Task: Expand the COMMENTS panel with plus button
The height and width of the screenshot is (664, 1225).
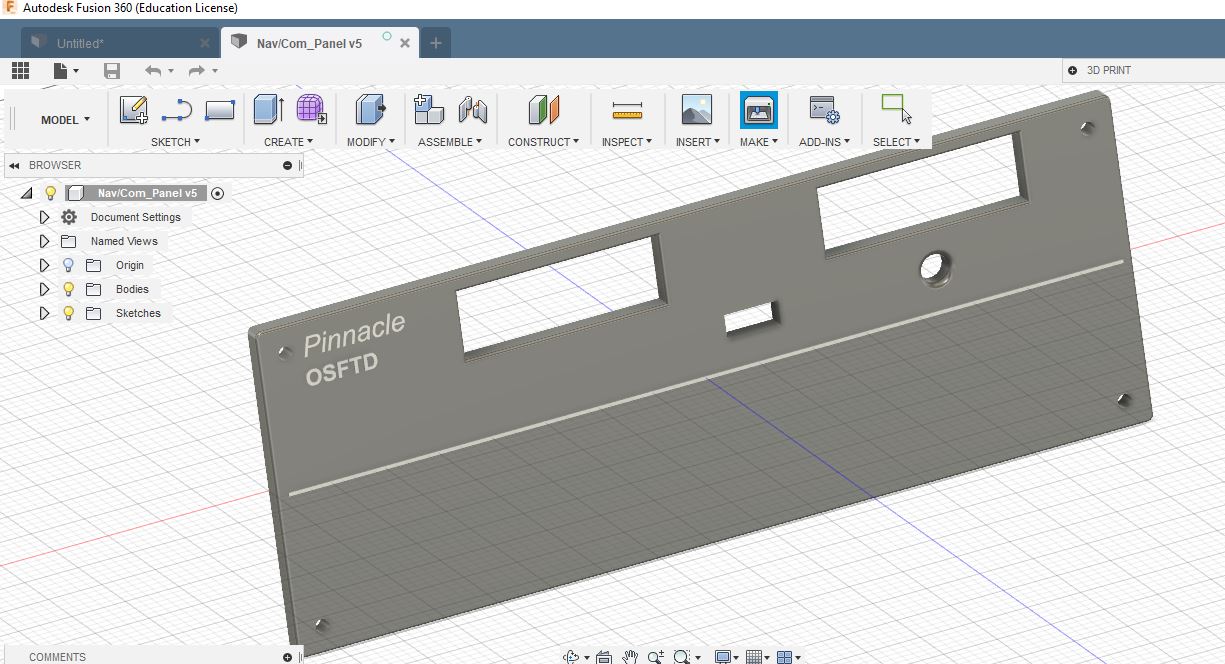Action: [x=288, y=657]
